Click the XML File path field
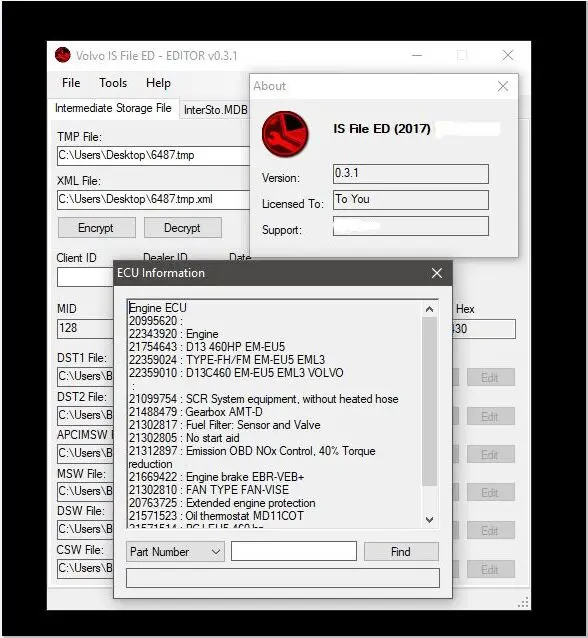This screenshot has width=588, height=638. [153, 200]
